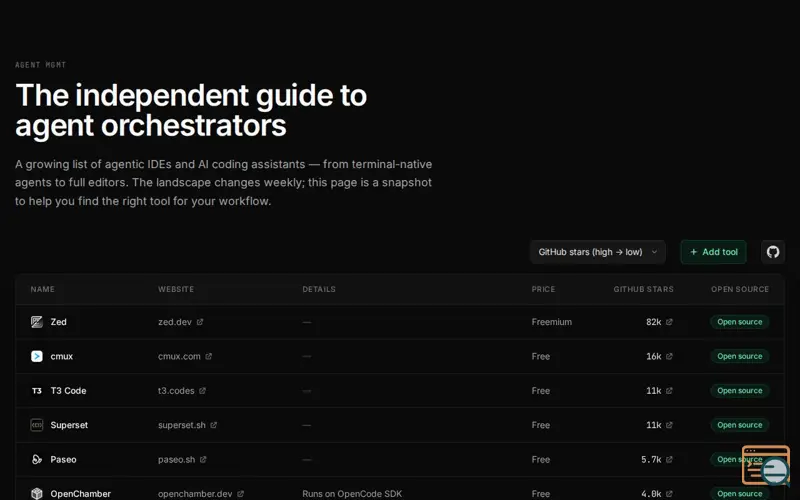Viewport: 800px width, 500px height.
Task: Open GitHub link icon in T3 Code row
Action: coord(669,391)
